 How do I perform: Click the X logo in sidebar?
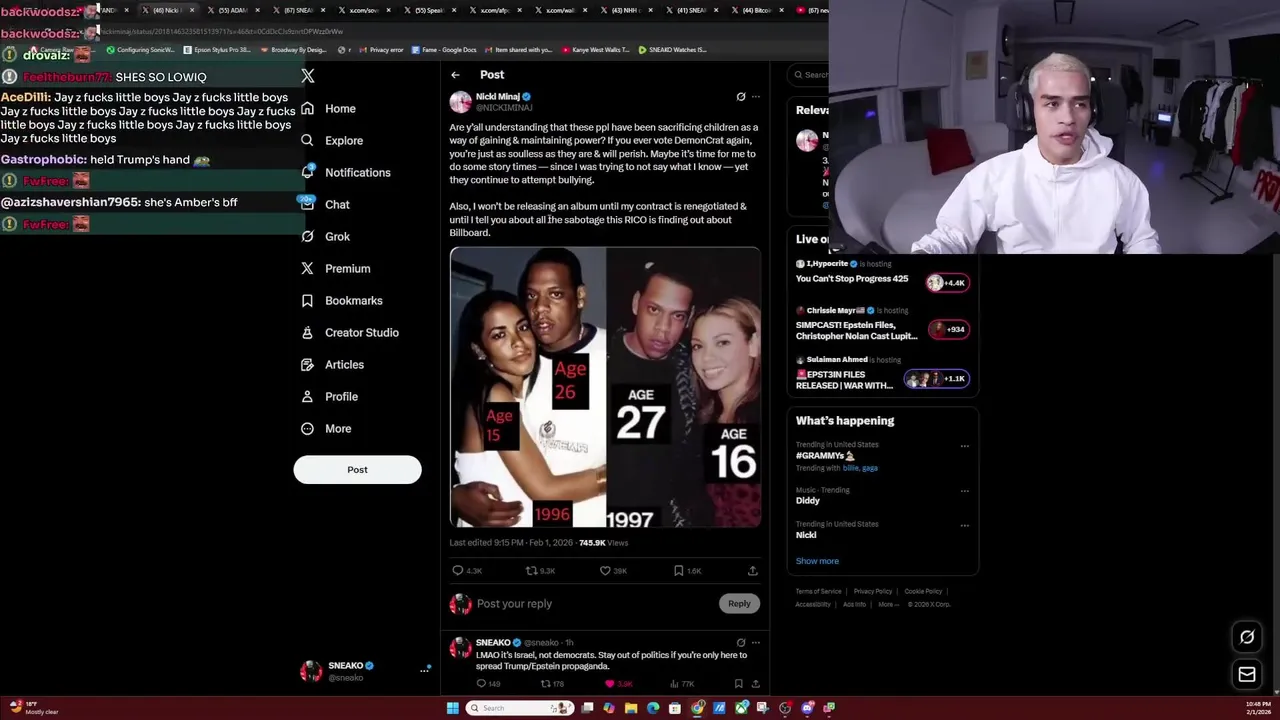click(x=308, y=76)
